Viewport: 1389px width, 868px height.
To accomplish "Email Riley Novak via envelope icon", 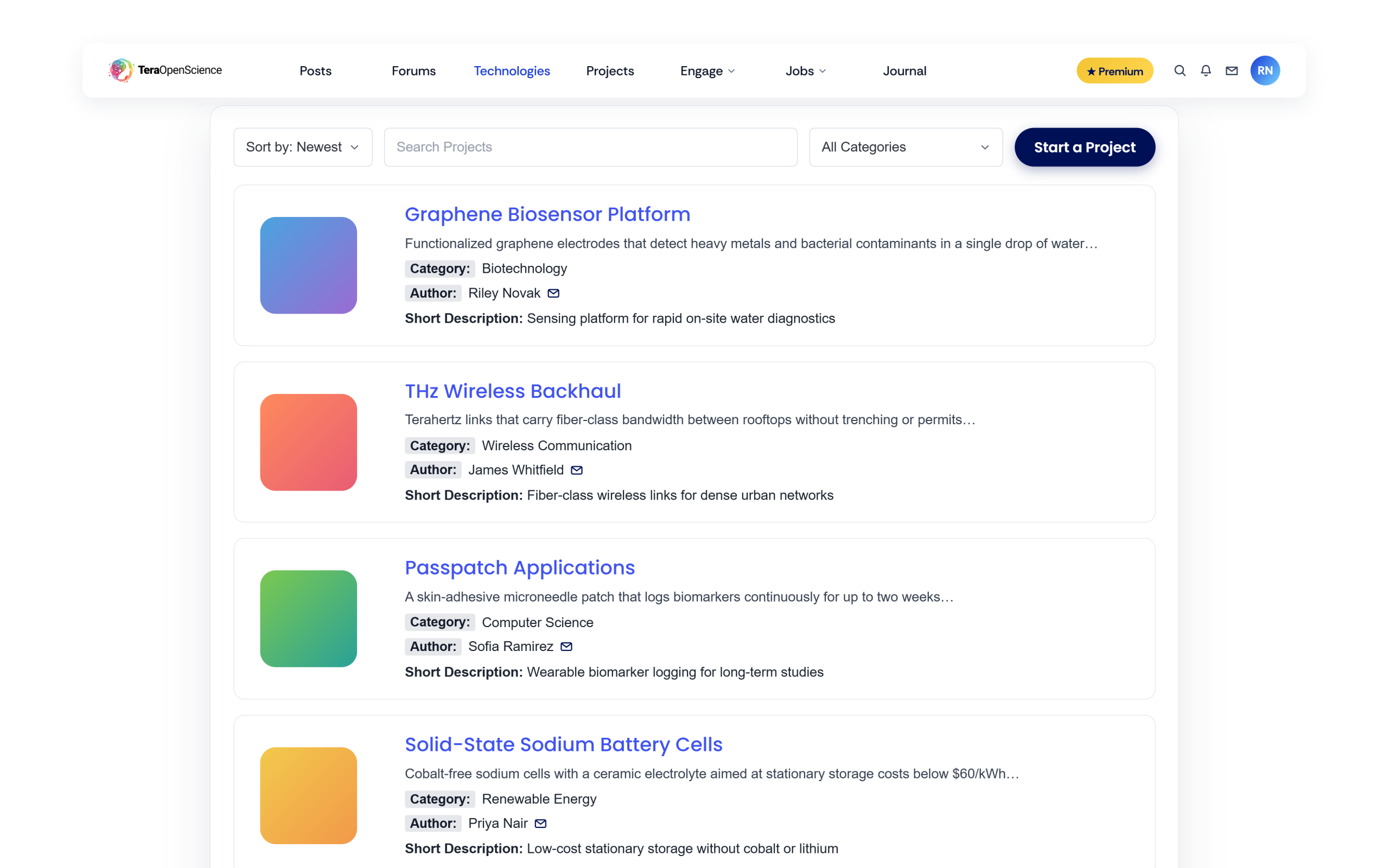I will pyautogui.click(x=553, y=293).
